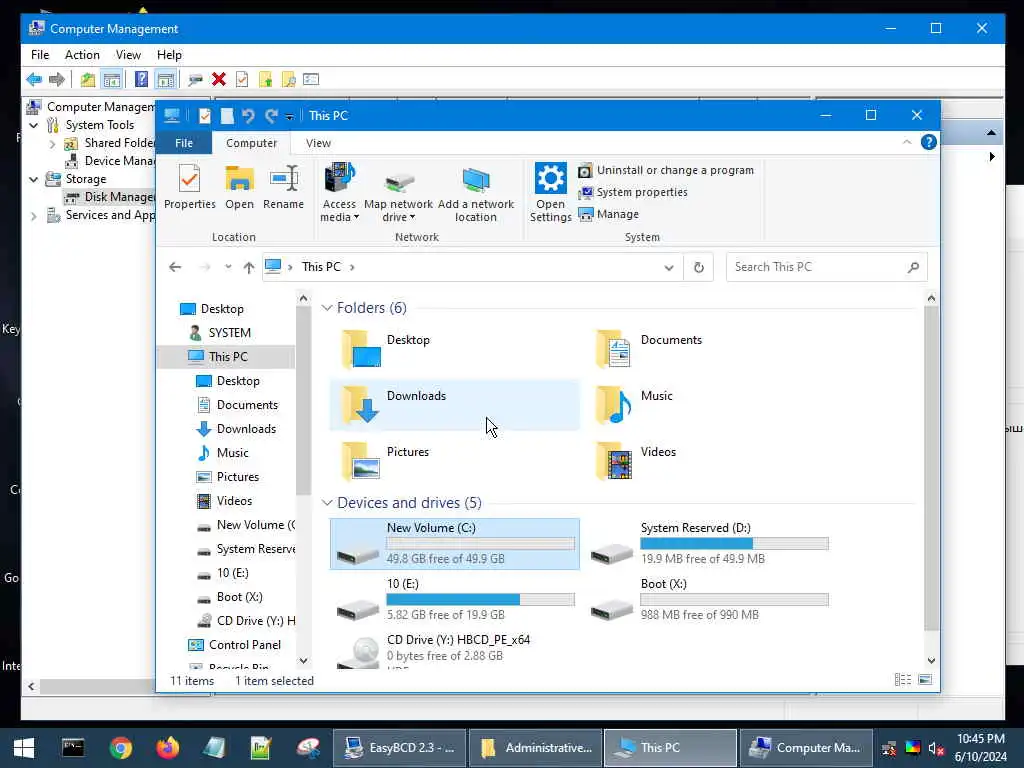Viewport: 1024px width, 768px height.
Task: Open Customize Quick Access Toolbar dropdown
Action: [x=289, y=117]
